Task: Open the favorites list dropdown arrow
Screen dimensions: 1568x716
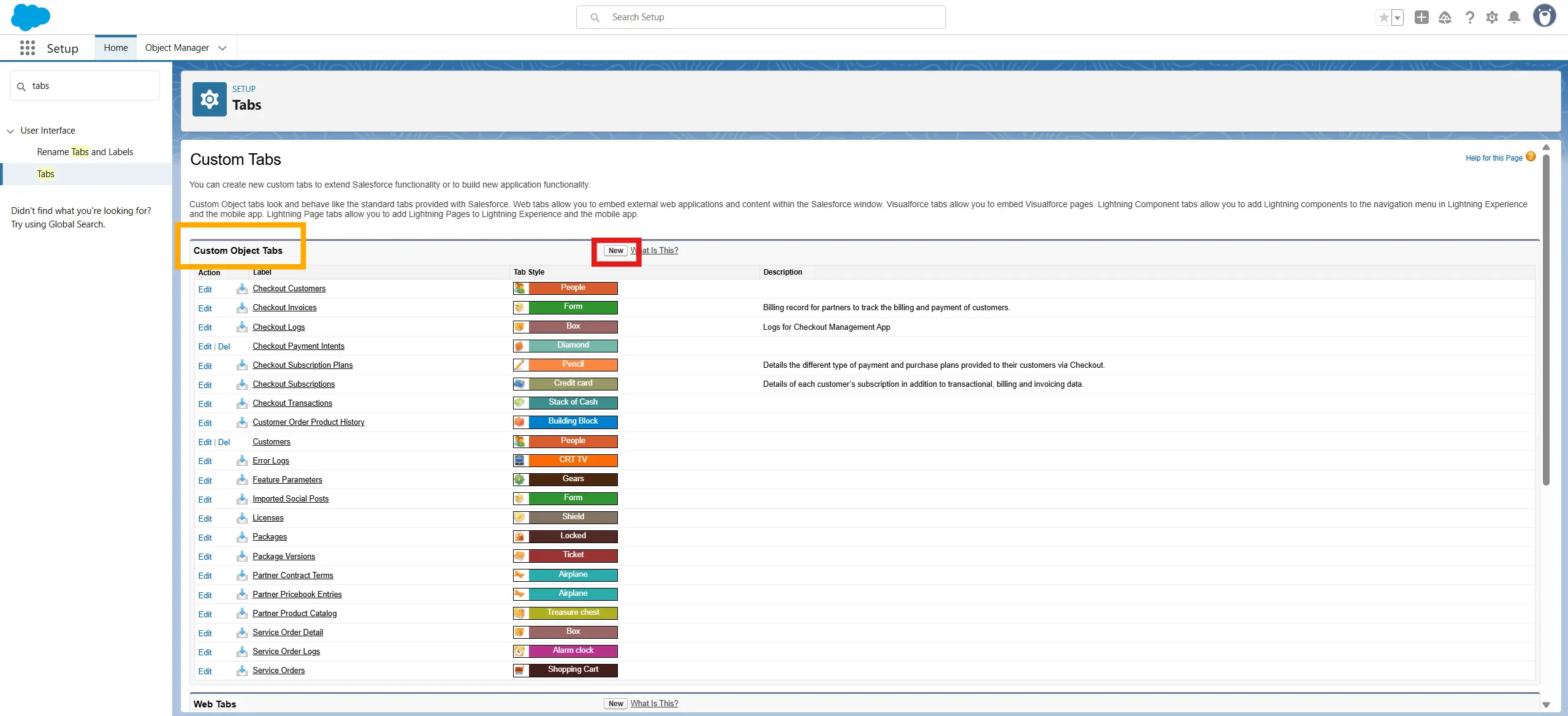Action: pyautogui.click(x=1398, y=17)
